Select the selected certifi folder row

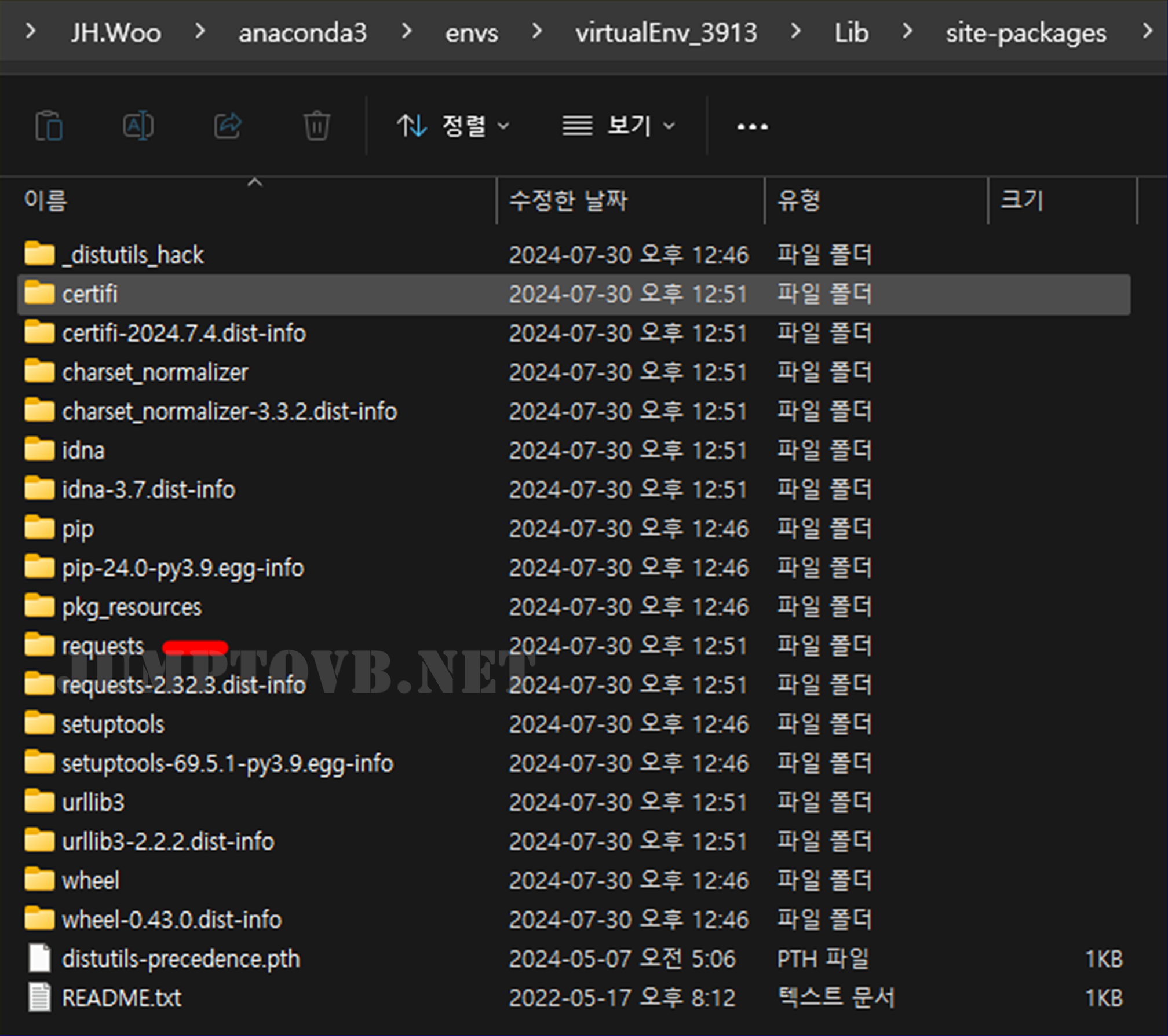pyautogui.click(x=90, y=294)
